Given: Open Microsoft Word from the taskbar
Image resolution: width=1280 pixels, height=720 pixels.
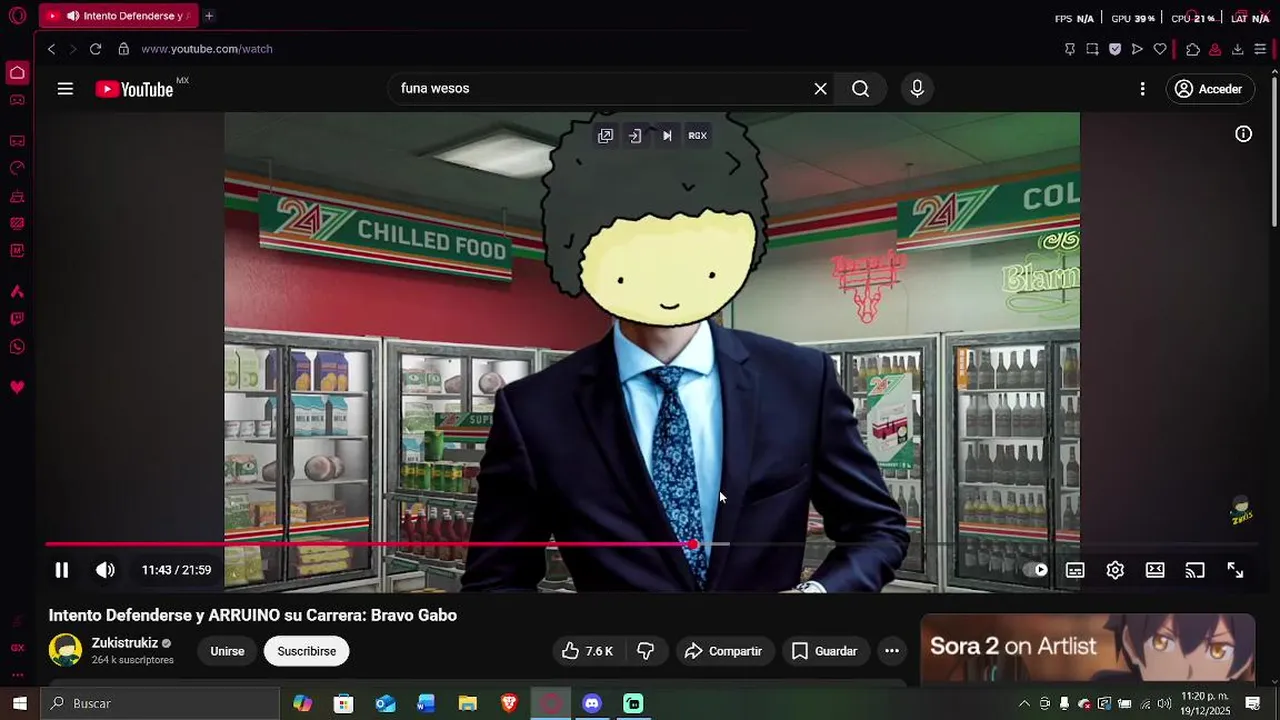Looking at the screenshot, I should [426, 704].
